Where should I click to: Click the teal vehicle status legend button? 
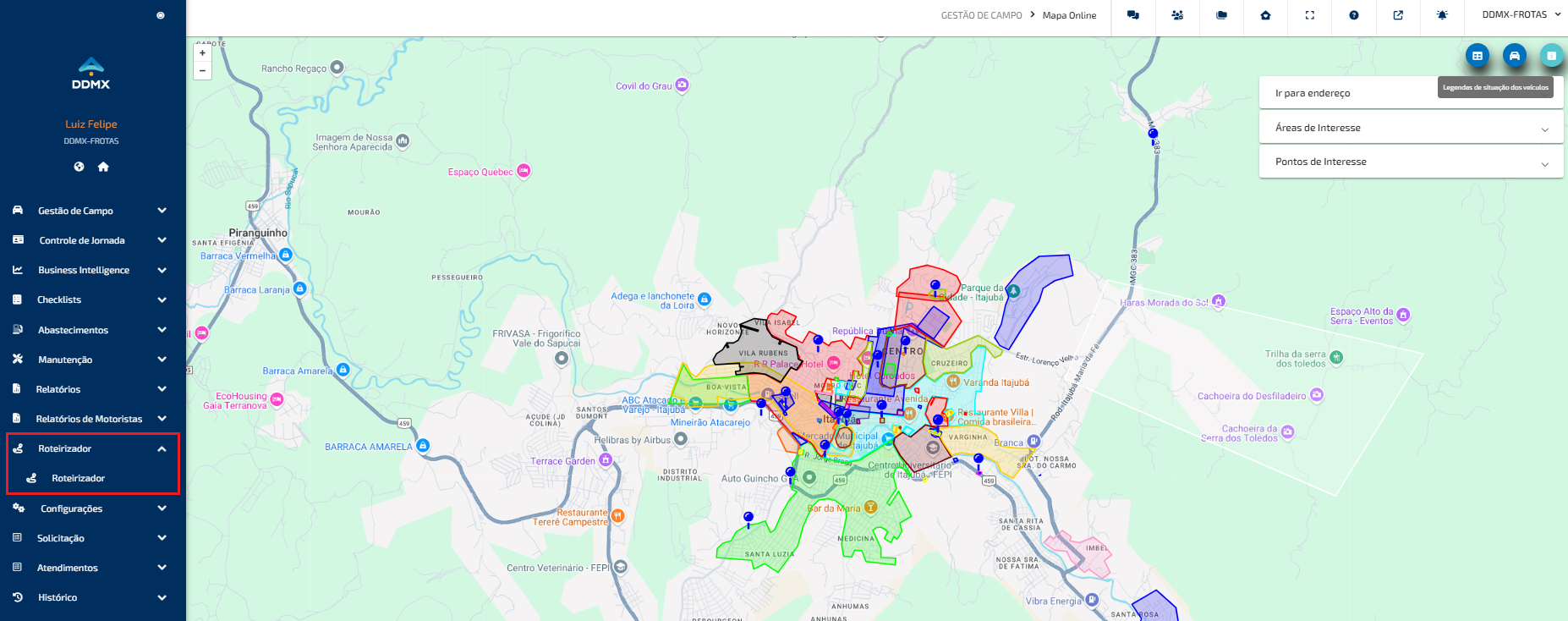1552,56
